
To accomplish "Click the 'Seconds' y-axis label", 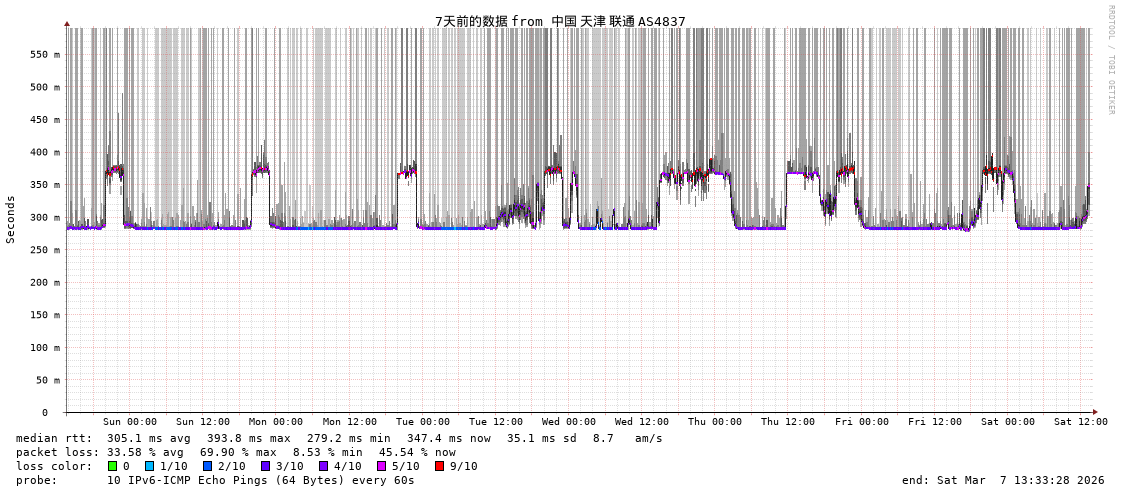I will pyautogui.click(x=11, y=219).
